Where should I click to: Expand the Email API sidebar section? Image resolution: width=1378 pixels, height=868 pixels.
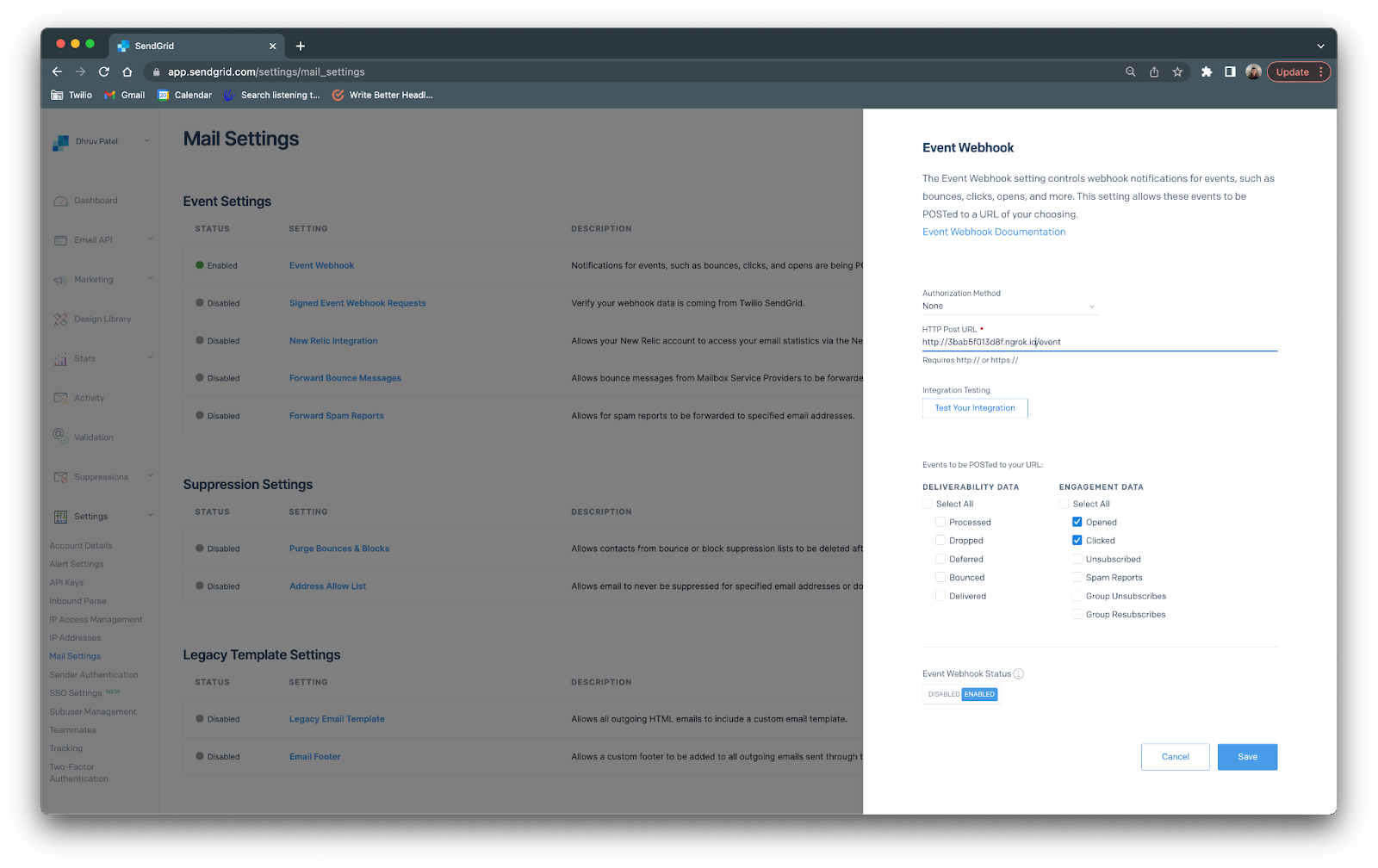(151, 239)
